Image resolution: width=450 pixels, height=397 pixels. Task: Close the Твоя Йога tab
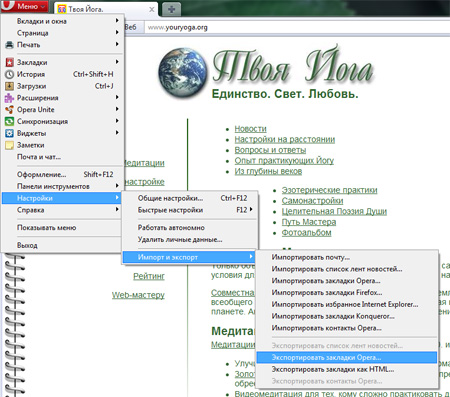tap(152, 9)
